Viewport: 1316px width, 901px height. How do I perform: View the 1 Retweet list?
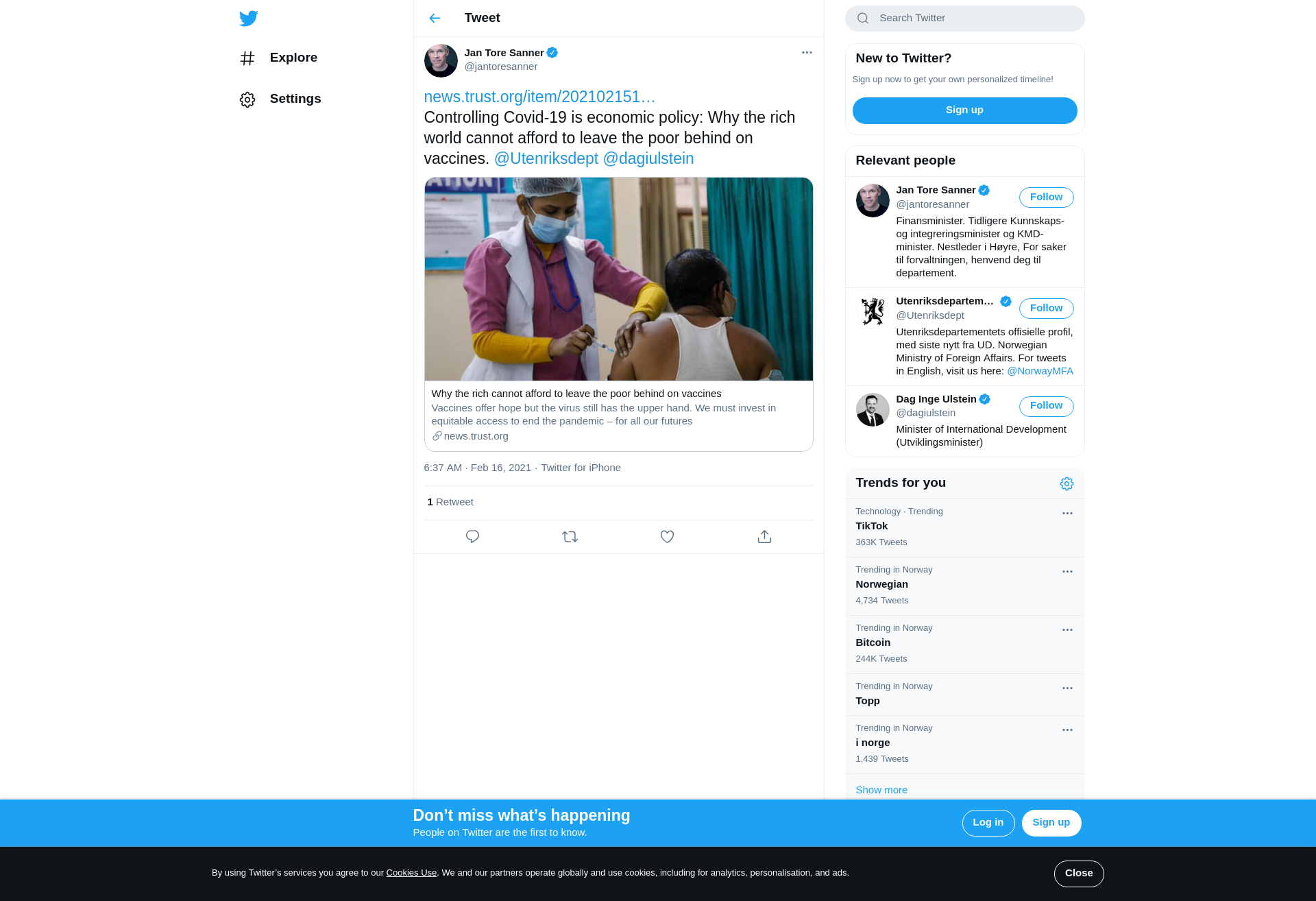click(450, 502)
